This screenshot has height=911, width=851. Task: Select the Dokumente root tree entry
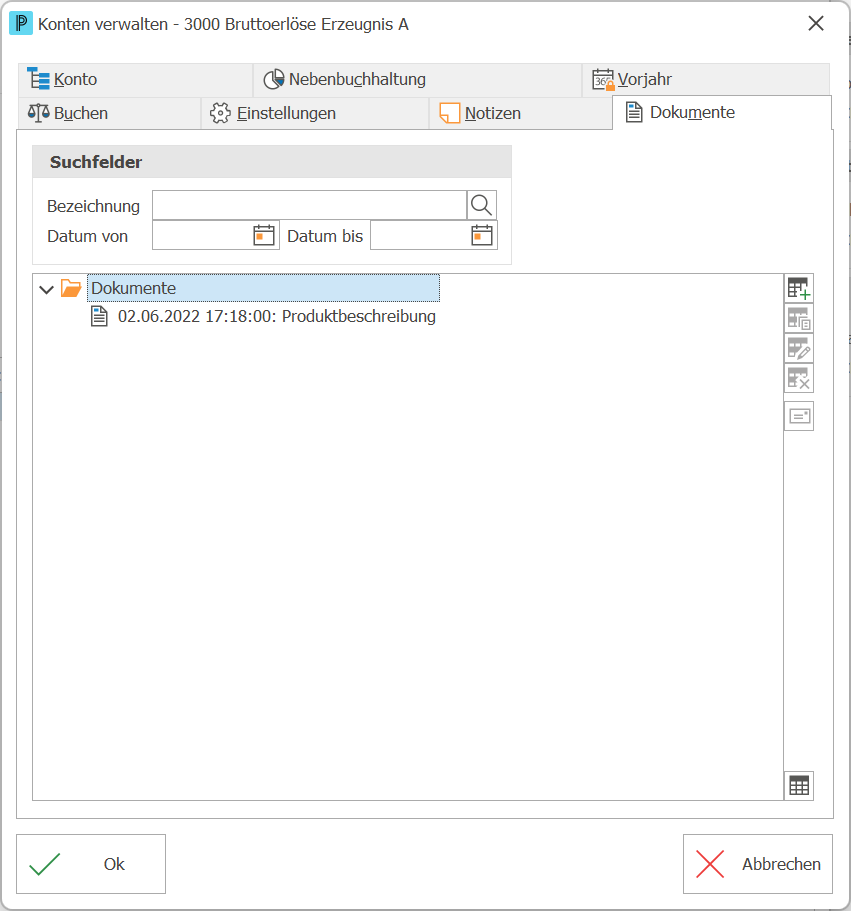[x=263, y=288]
